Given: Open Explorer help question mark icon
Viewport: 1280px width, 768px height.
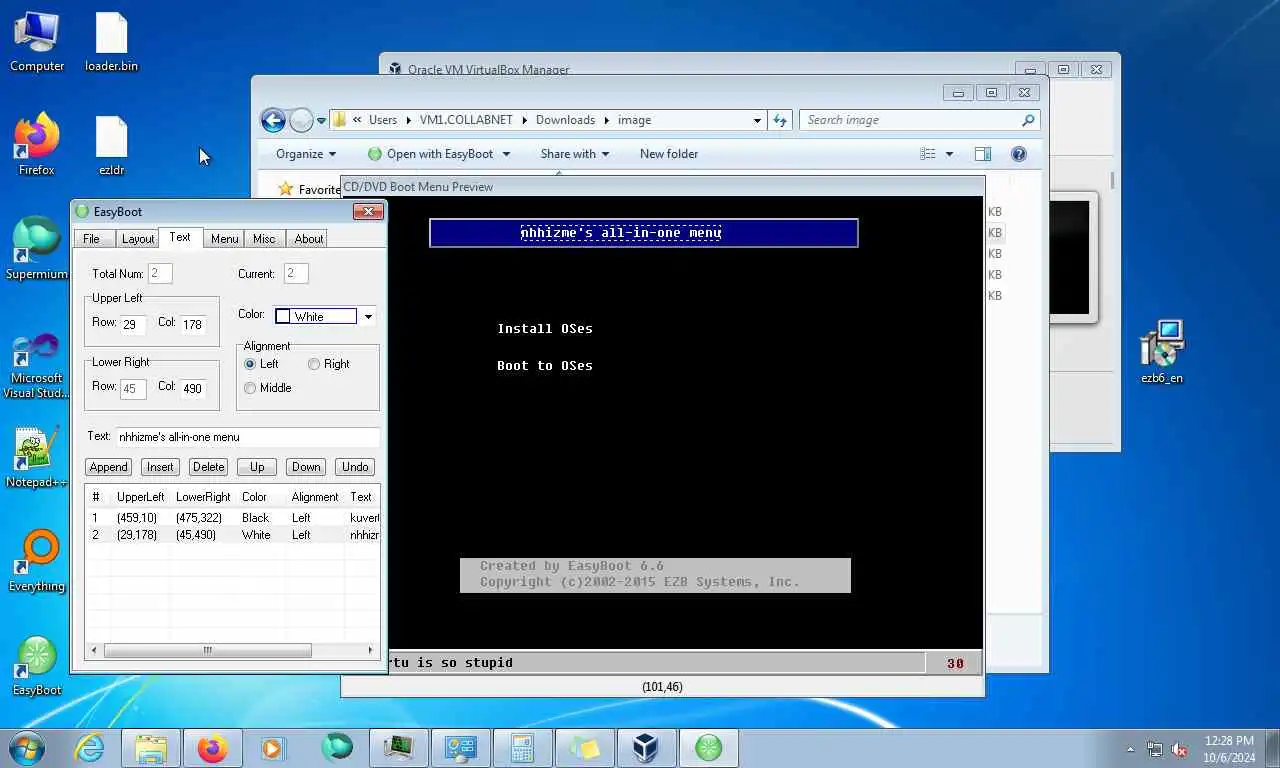Looking at the screenshot, I should pyautogui.click(x=1019, y=154).
